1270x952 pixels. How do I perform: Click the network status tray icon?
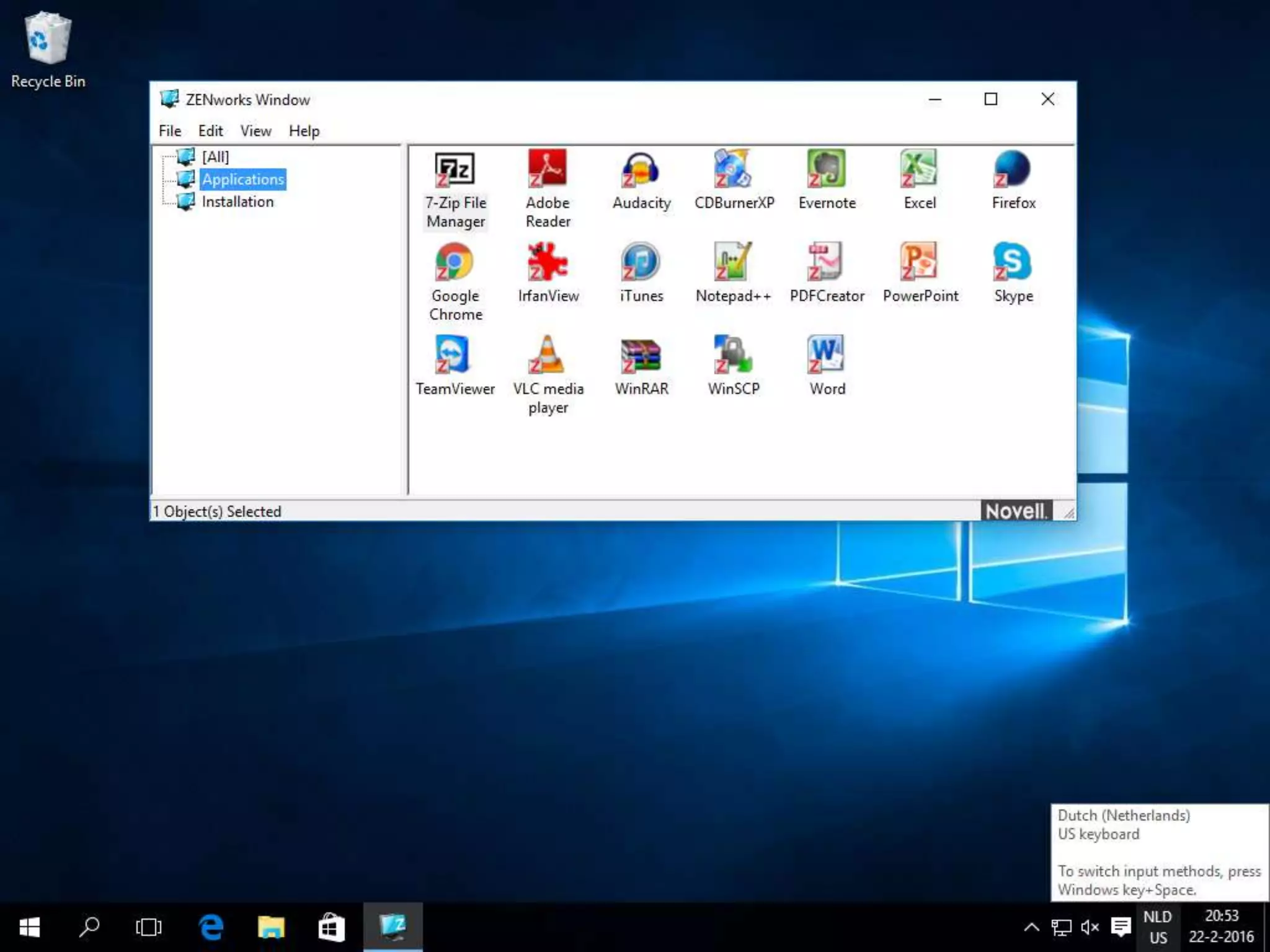(x=1061, y=927)
